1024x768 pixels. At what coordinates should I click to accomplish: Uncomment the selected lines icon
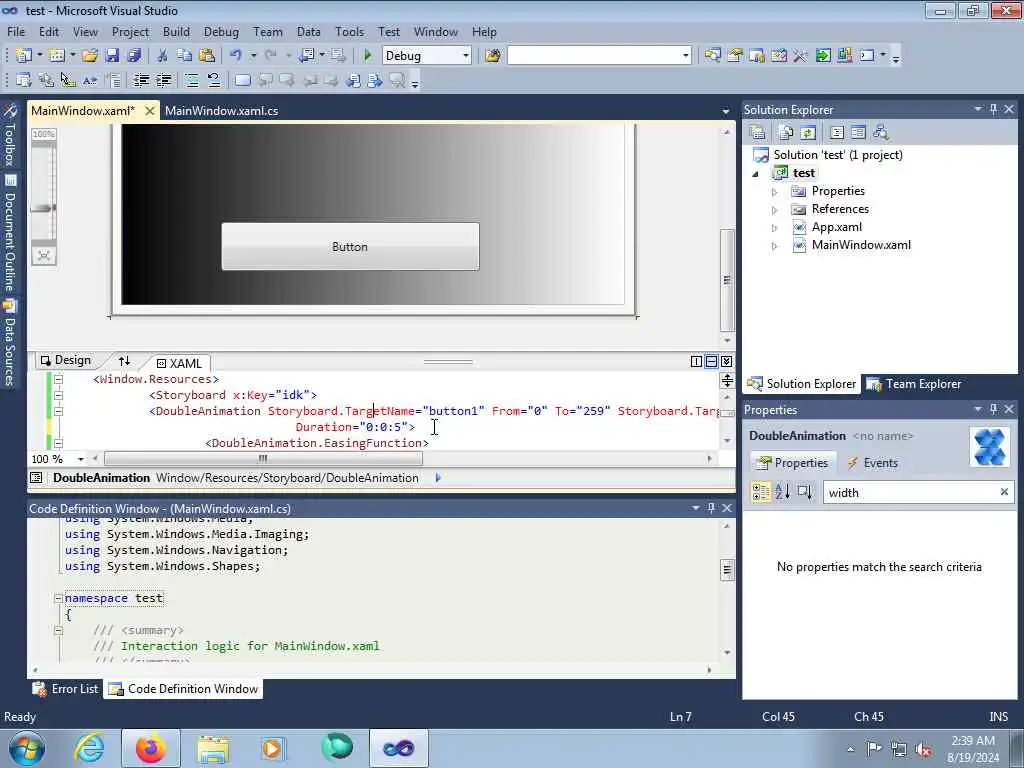pyautogui.click(x=214, y=80)
